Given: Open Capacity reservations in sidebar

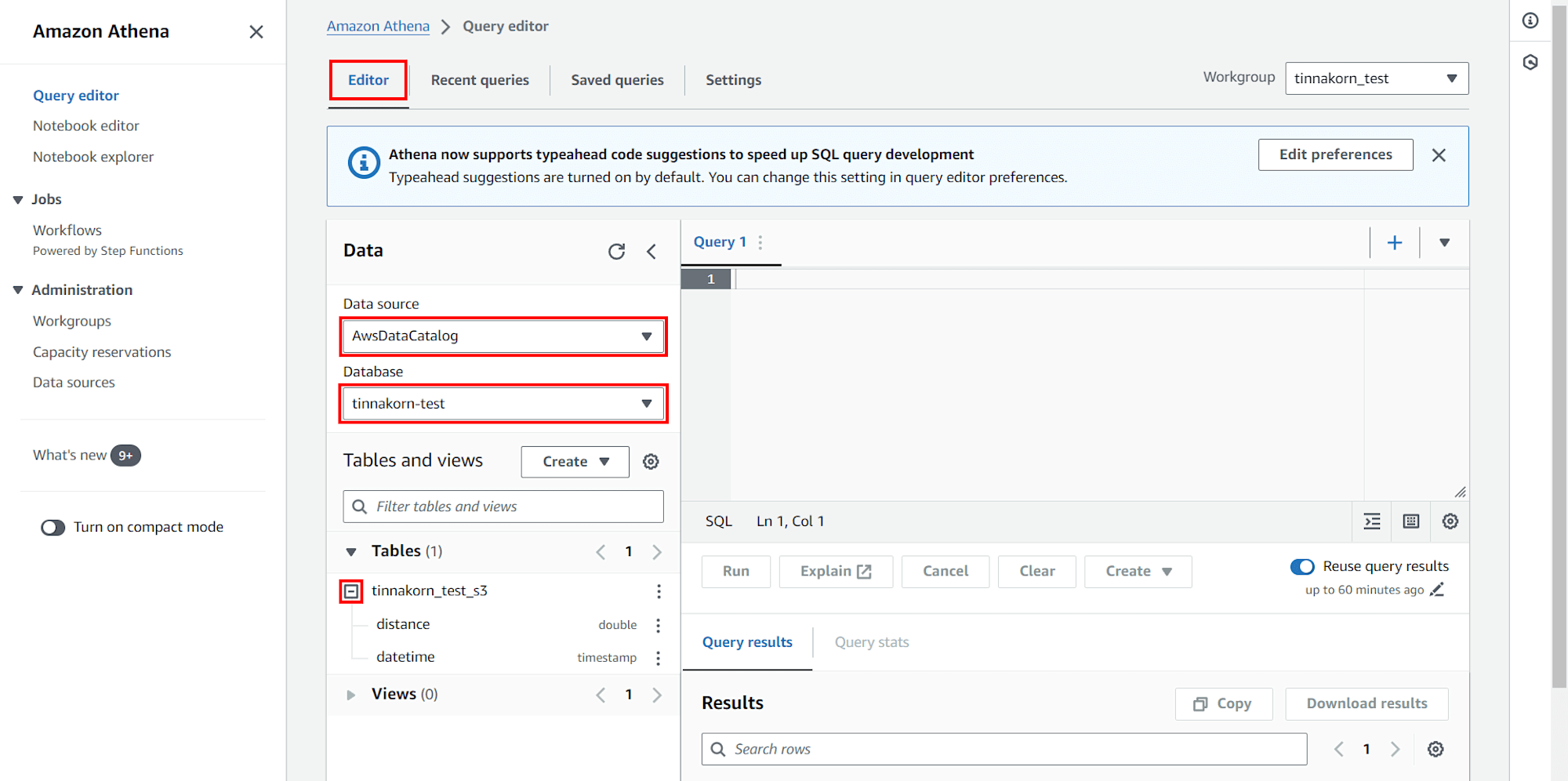Looking at the screenshot, I should (102, 352).
